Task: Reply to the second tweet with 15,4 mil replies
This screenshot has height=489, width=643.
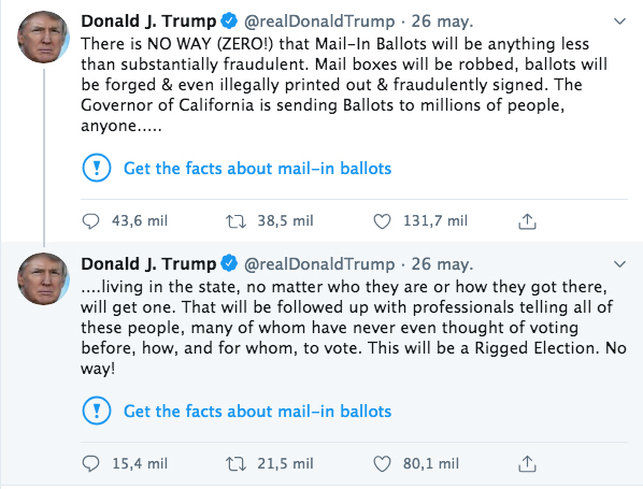Action: click(x=92, y=464)
